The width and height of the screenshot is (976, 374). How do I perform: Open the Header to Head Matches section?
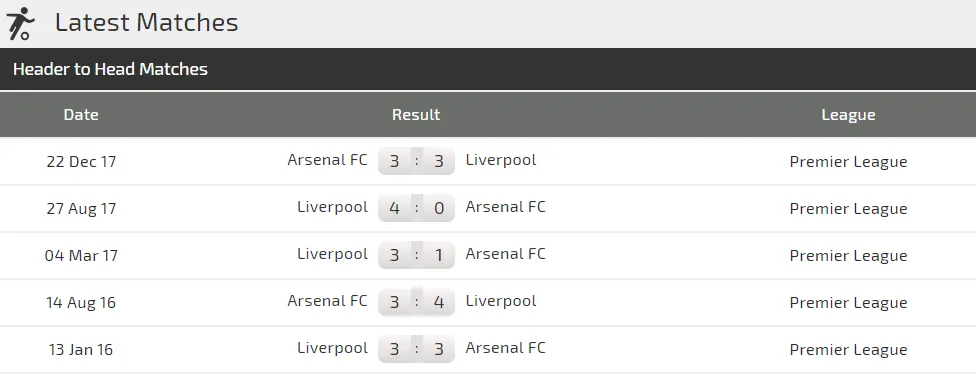110,69
